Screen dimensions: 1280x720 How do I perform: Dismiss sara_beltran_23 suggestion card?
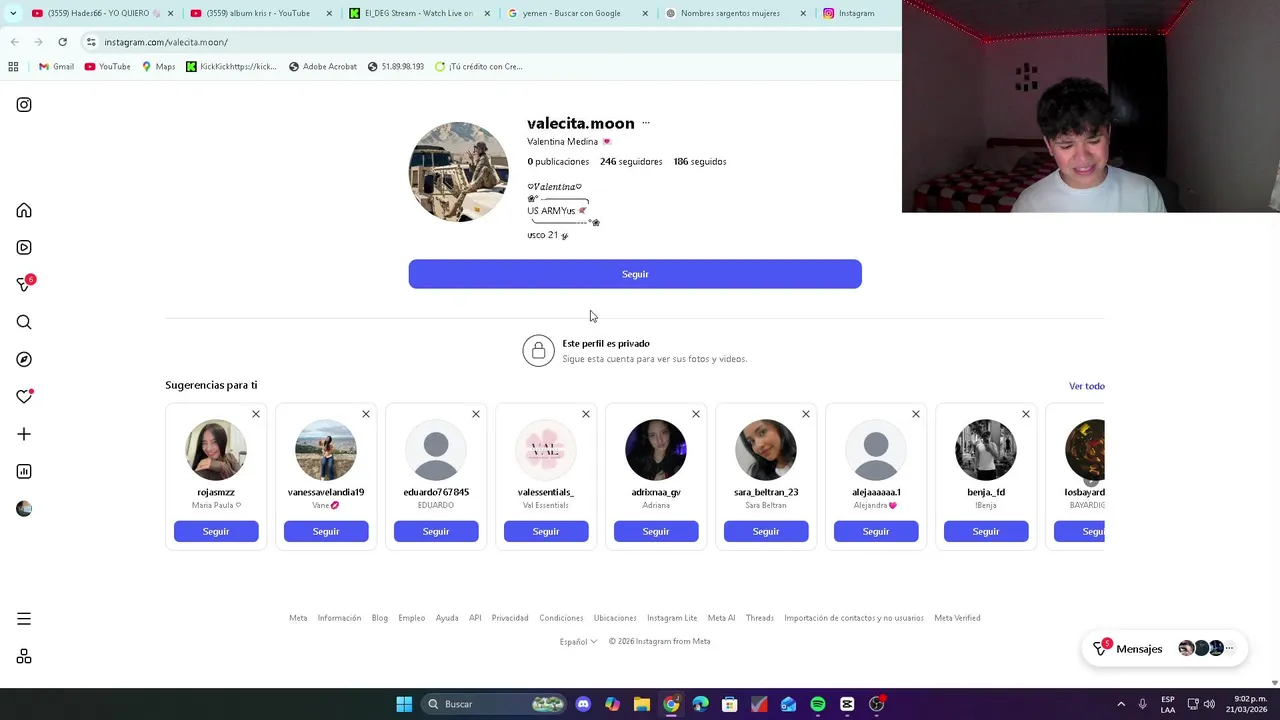[x=806, y=414]
